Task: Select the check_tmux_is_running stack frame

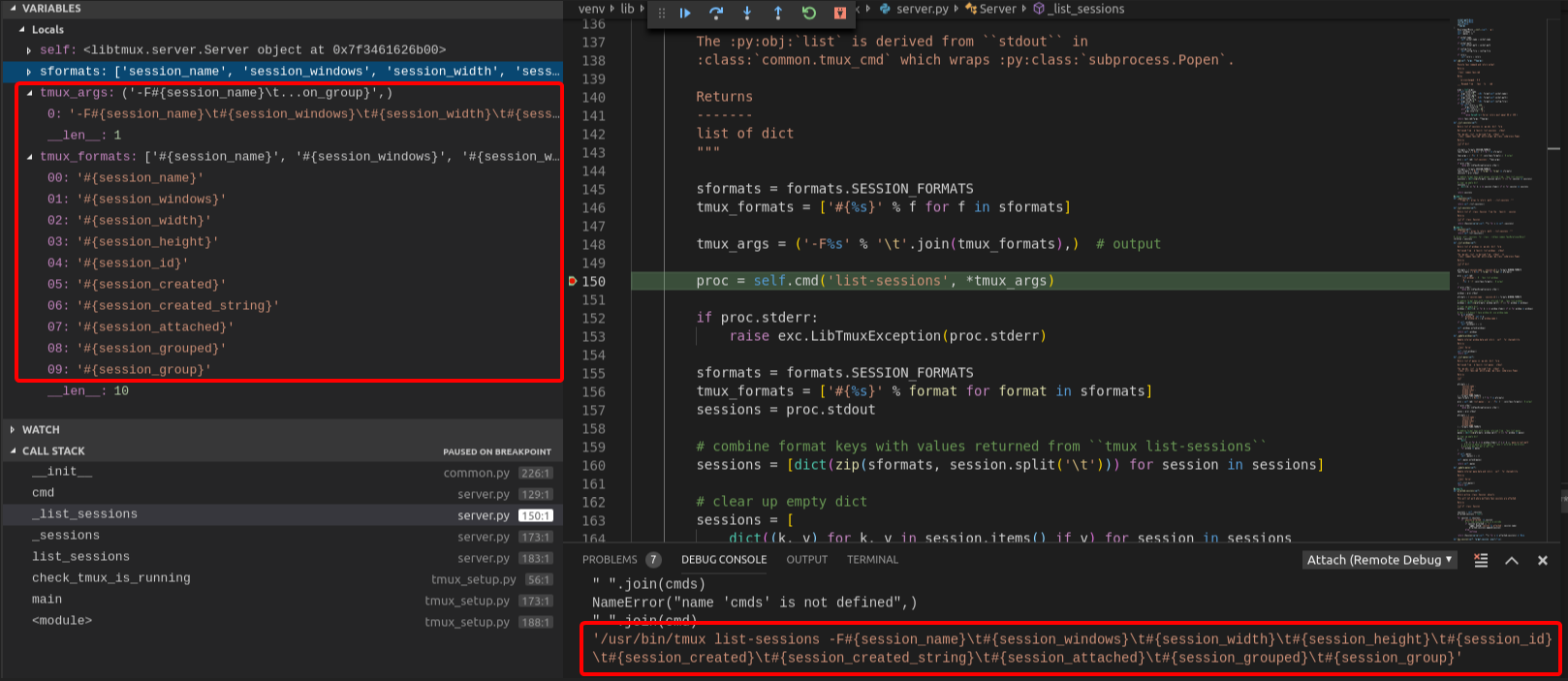Action: [x=282, y=578]
